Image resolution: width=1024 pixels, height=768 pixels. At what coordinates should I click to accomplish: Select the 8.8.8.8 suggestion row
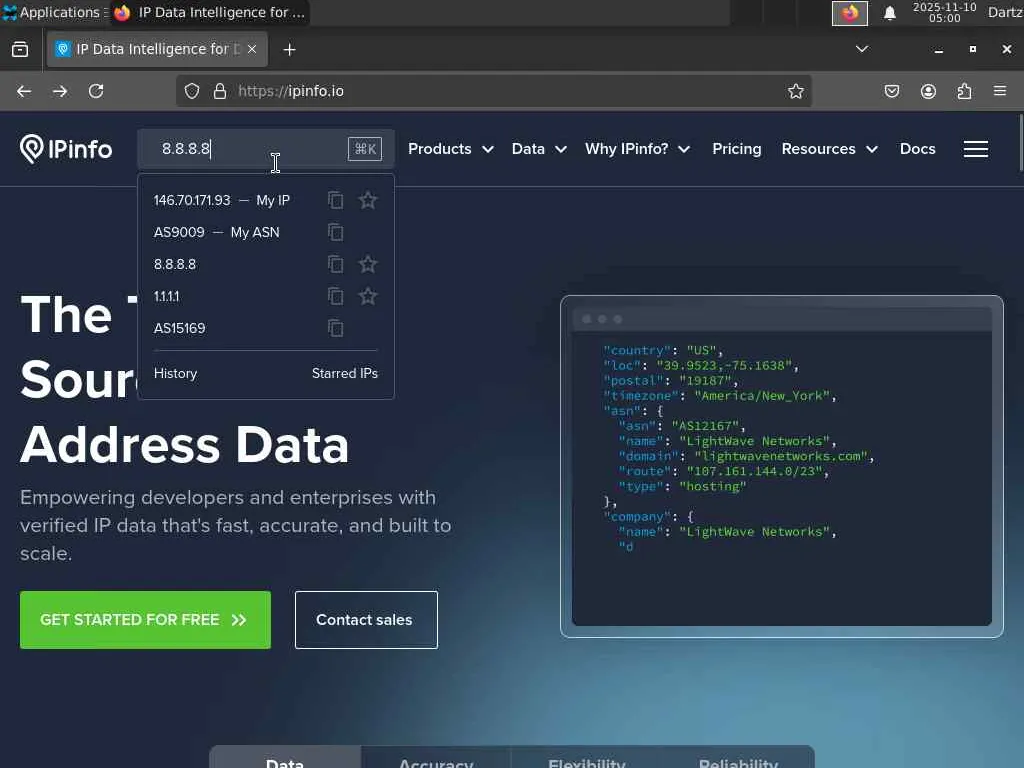click(175, 264)
